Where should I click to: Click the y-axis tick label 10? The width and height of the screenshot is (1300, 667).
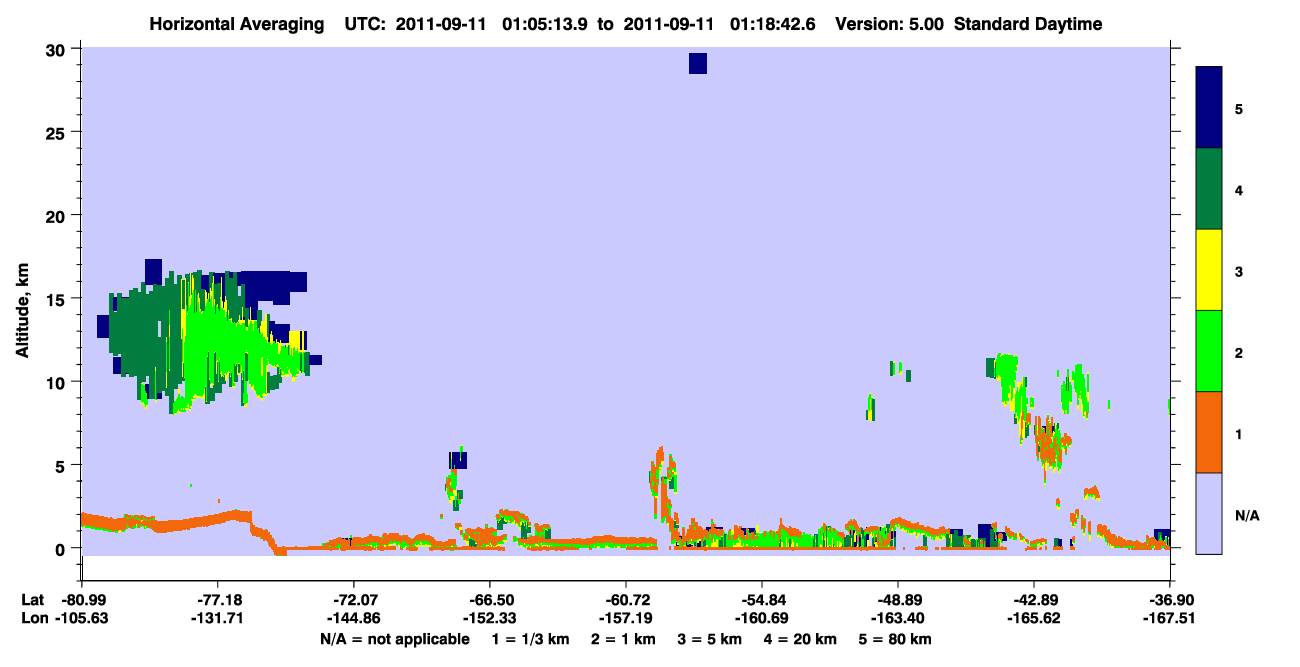point(57,382)
